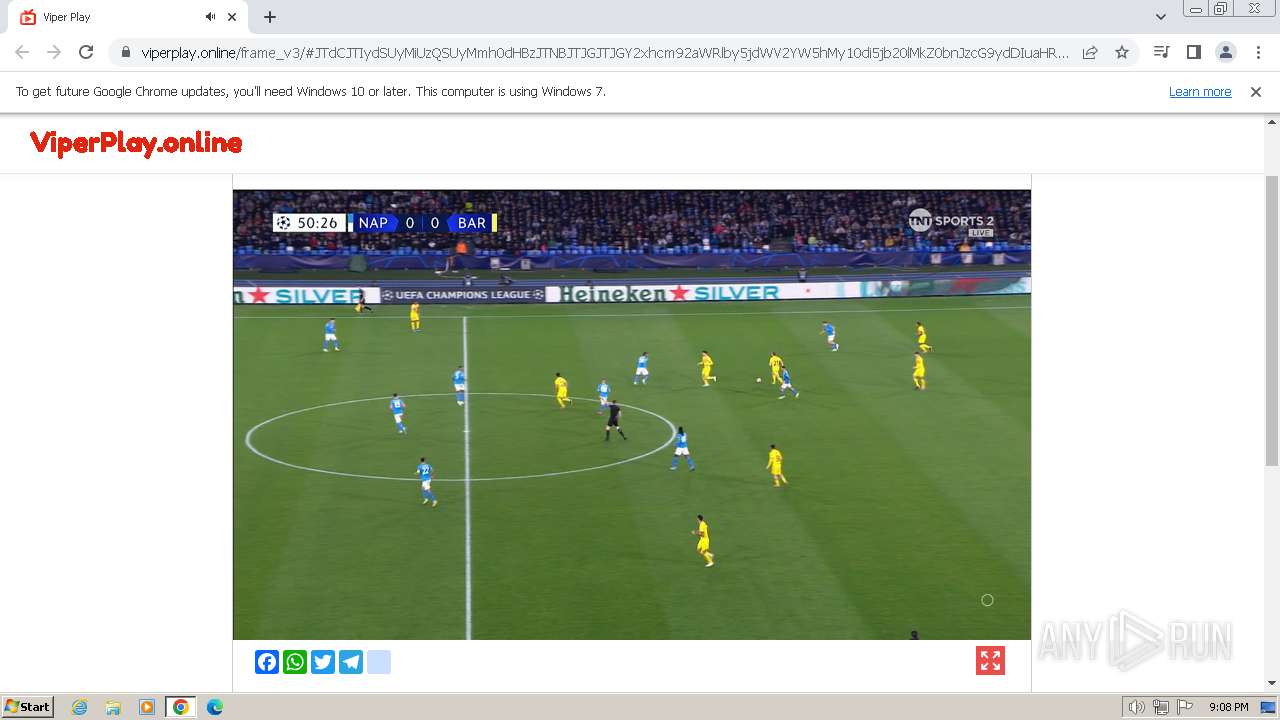Bookmark this page with the star
The height and width of the screenshot is (720, 1280).
pyautogui.click(x=1122, y=52)
